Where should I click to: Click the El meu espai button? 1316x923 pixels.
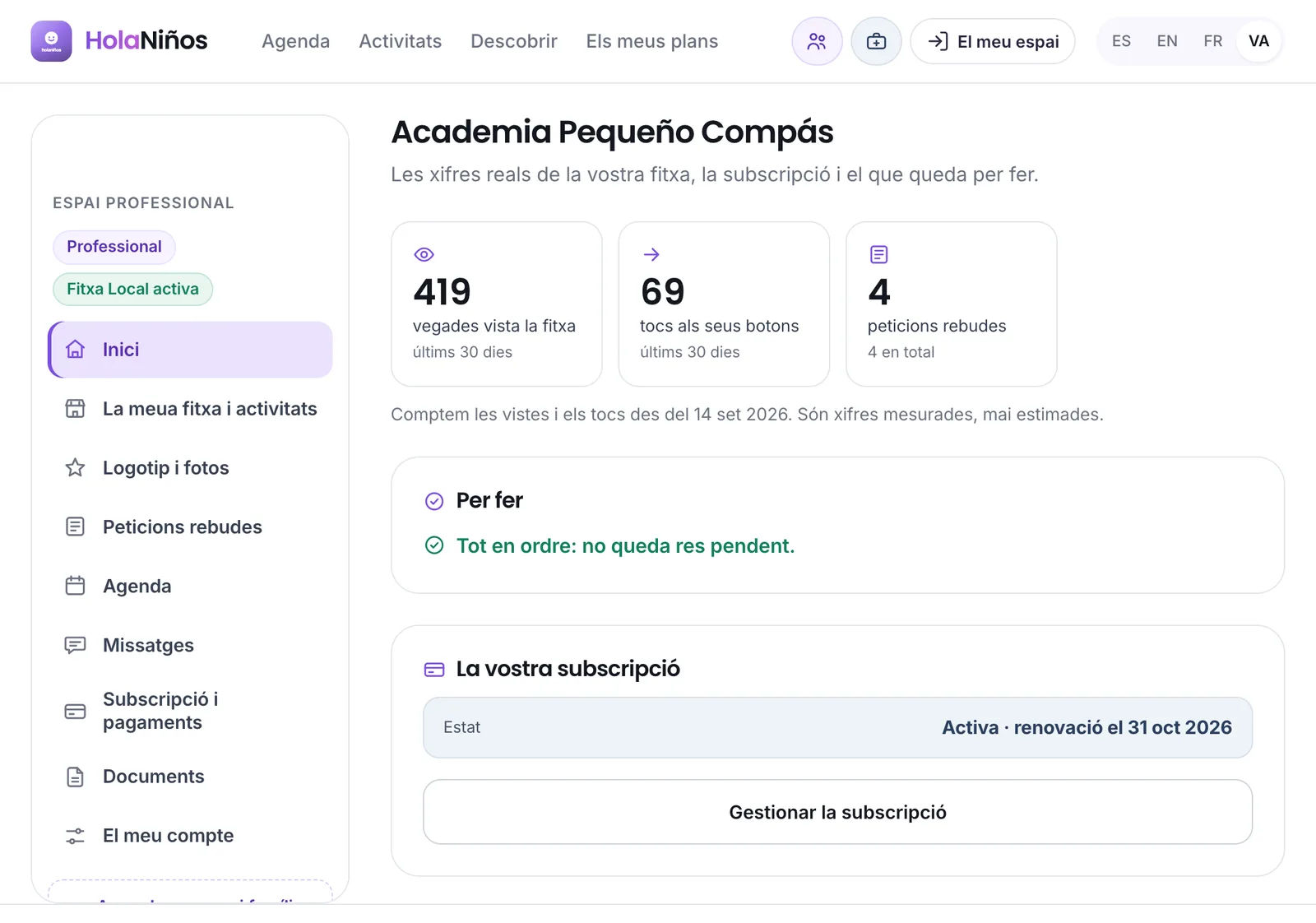pyautogui.click(x=993, y=41)
